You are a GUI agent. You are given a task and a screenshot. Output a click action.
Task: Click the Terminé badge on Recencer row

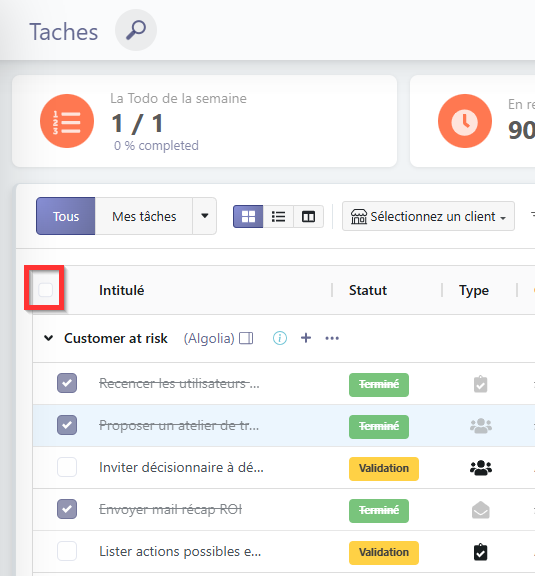379,385
